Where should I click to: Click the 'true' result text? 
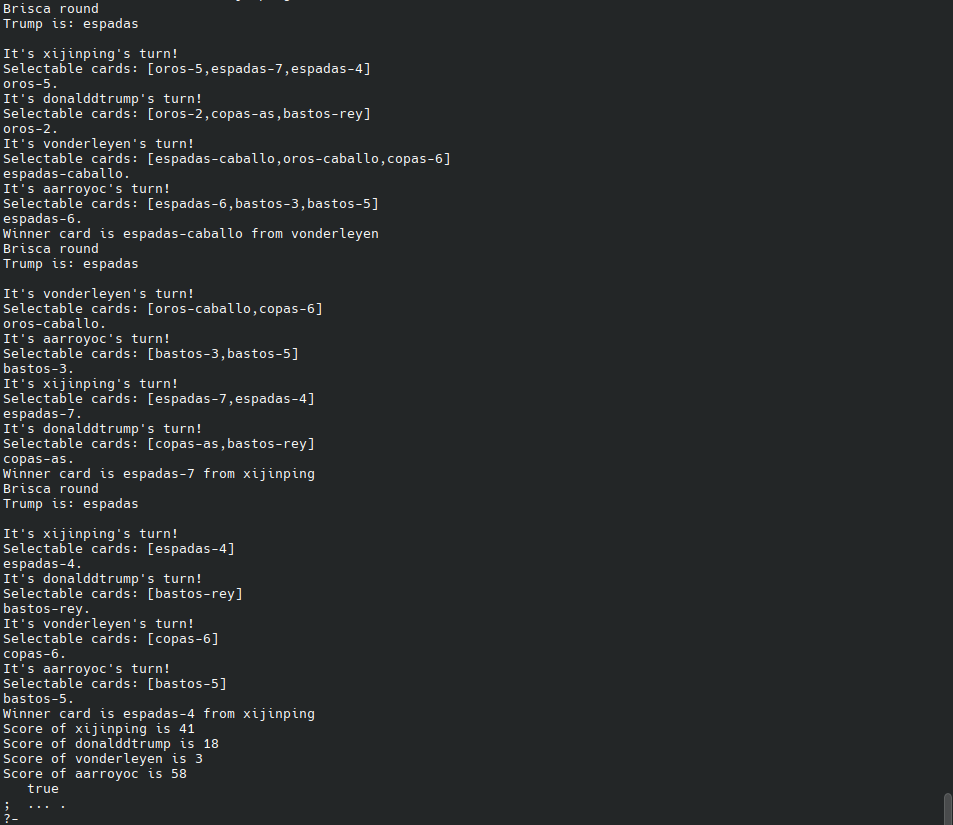(x=43, y=789)
